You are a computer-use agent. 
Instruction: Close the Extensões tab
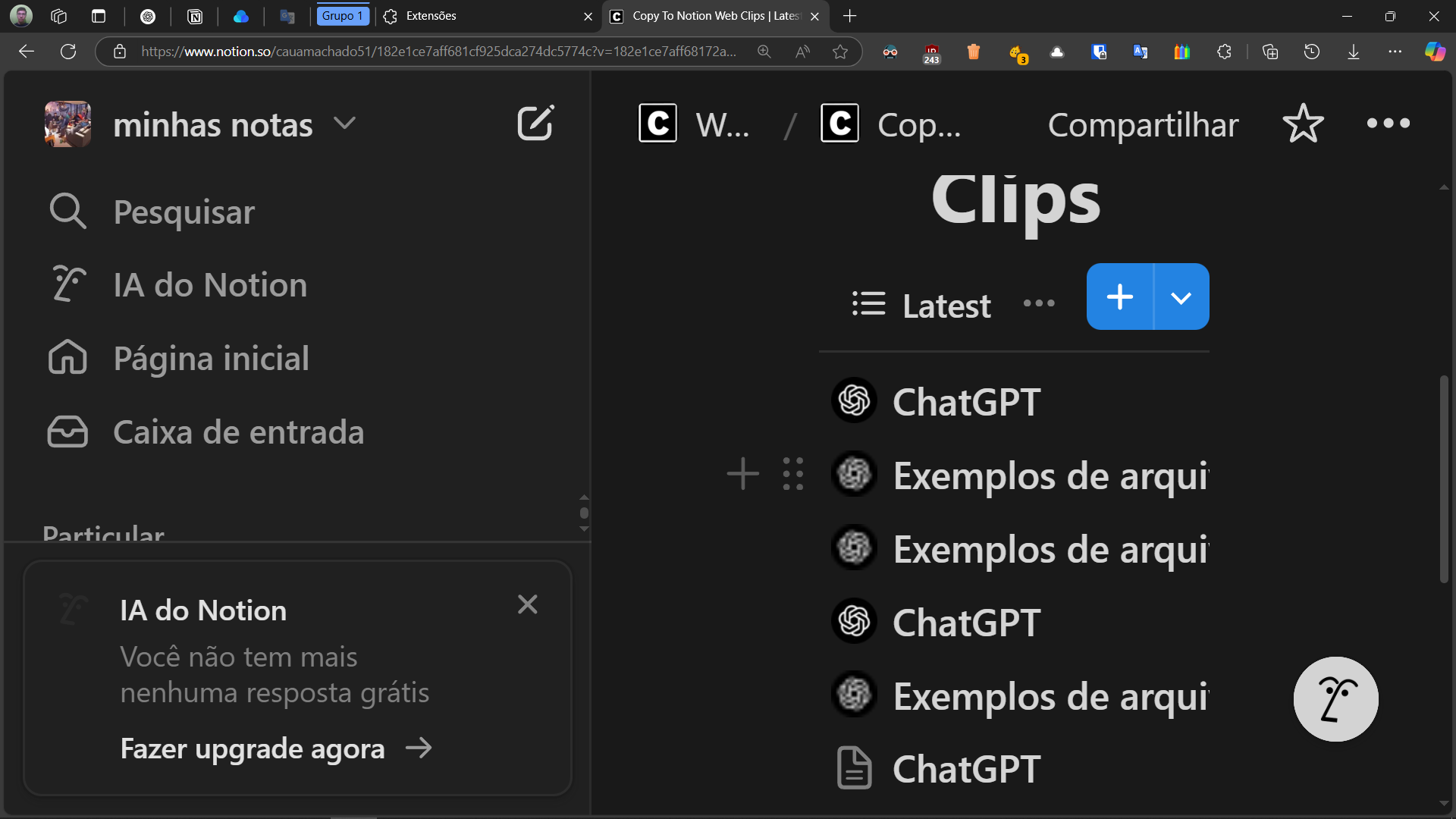(588, 16)
